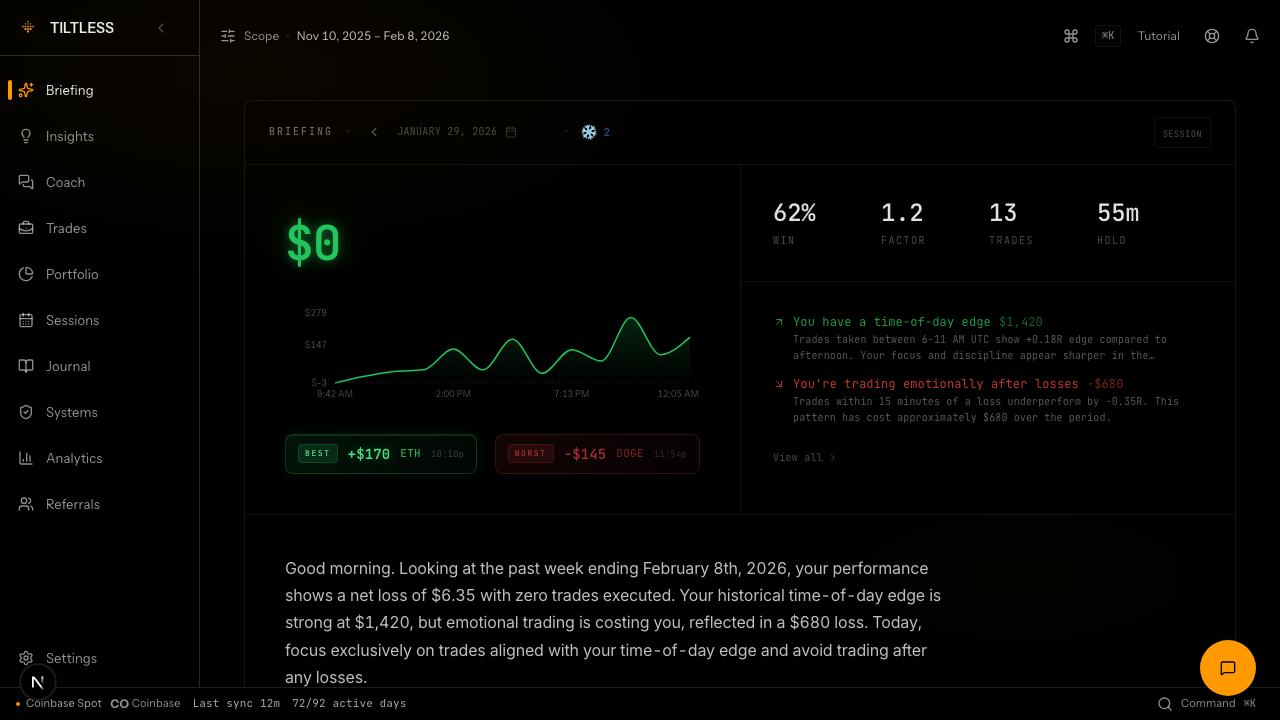Open the Insights panel from the sidebar
The height and width of the screenshot is (720, 1280).
tap(69, 136)
